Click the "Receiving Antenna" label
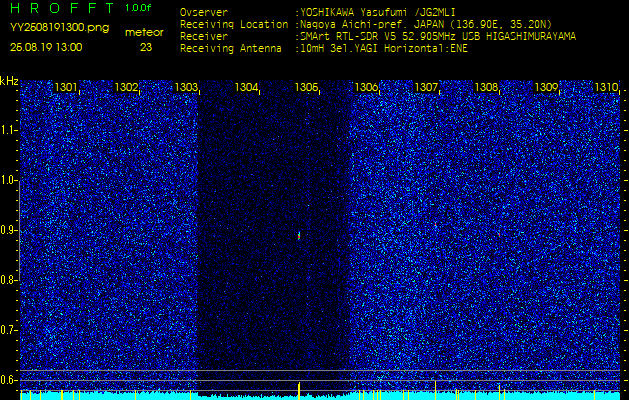Viewport: 629px width, 400px height. coord(231,49)
